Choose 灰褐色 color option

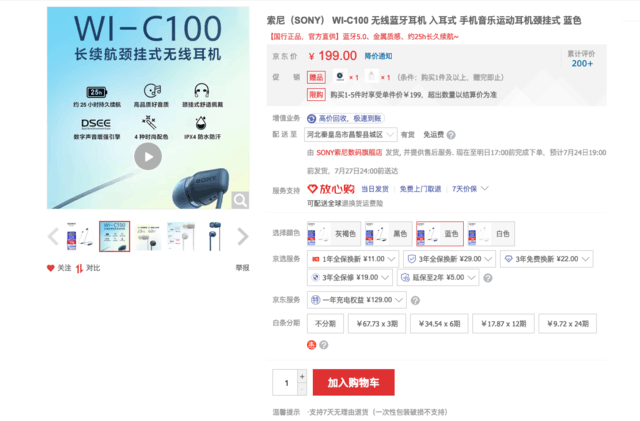(334, 234)
